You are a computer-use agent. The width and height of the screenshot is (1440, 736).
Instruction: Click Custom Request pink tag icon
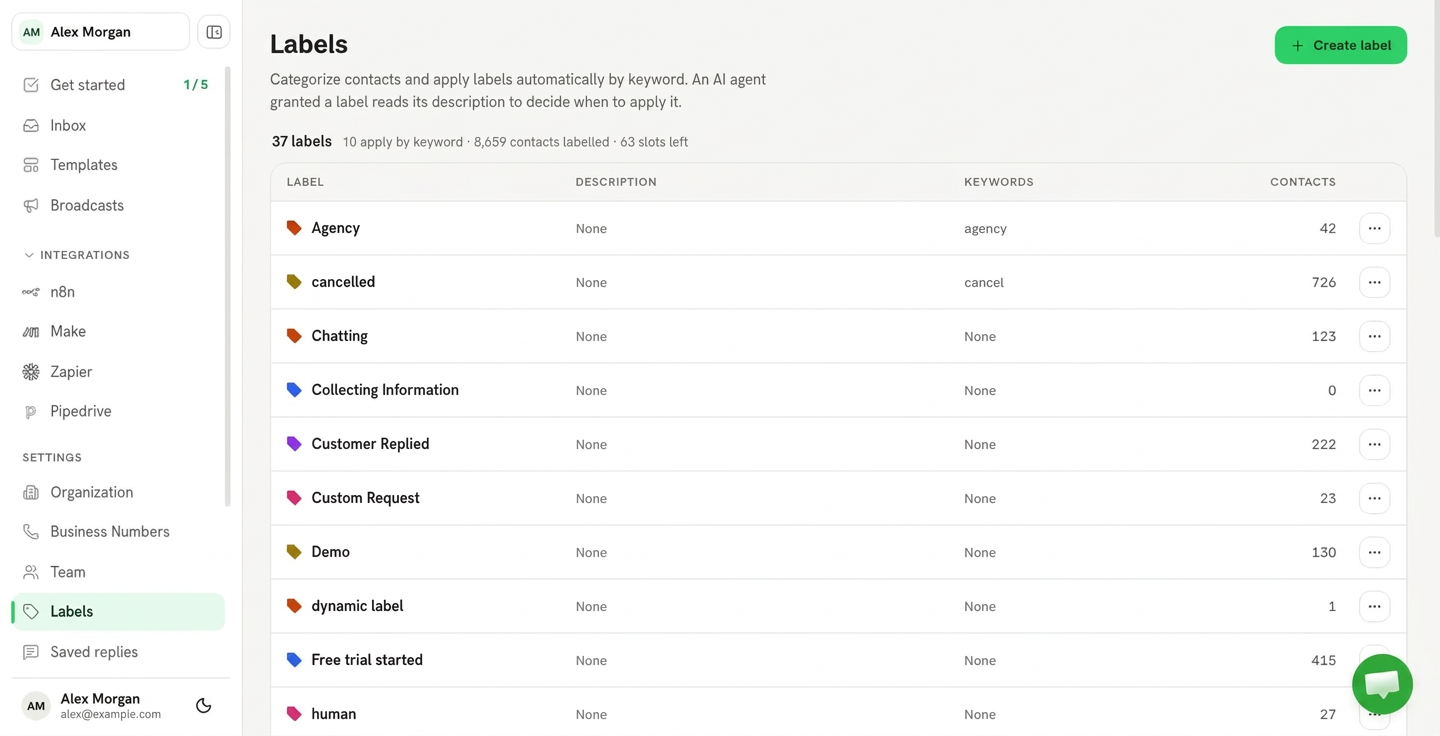point(294,498)
